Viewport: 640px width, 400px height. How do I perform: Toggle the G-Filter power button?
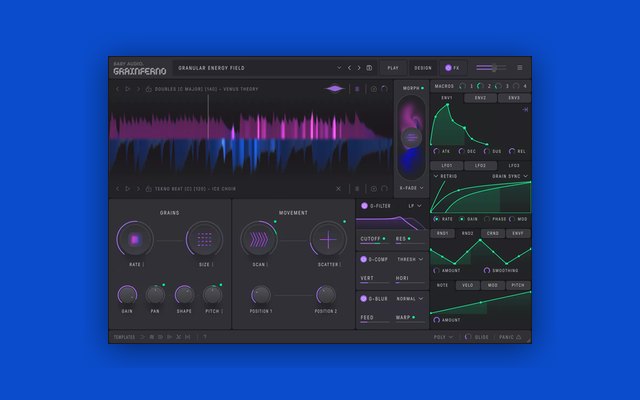click(364, 206)
